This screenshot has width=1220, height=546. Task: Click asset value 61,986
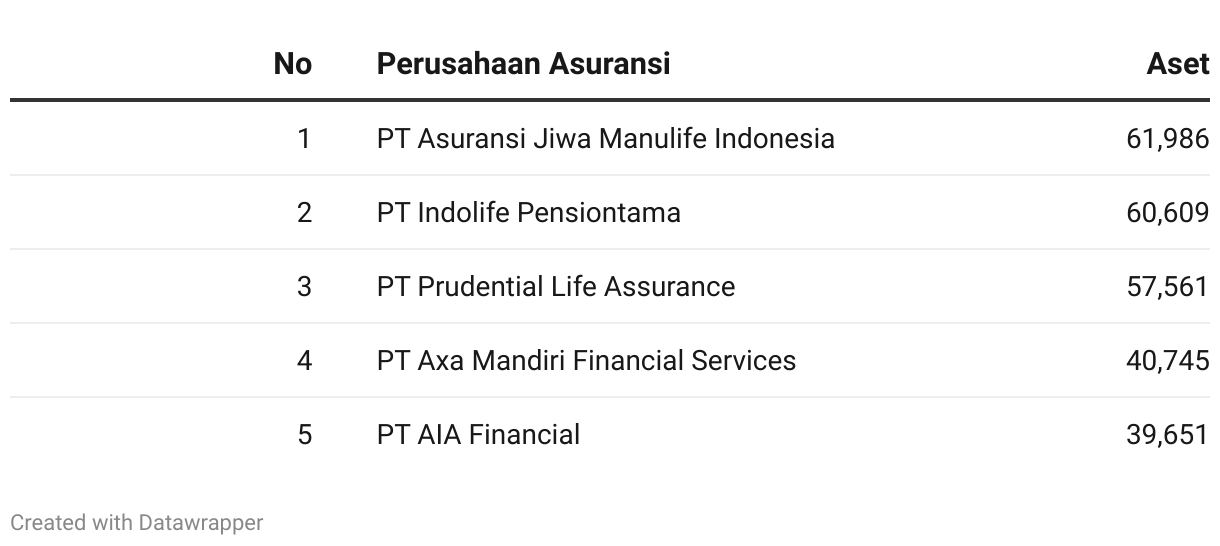tap(1168, 138)
